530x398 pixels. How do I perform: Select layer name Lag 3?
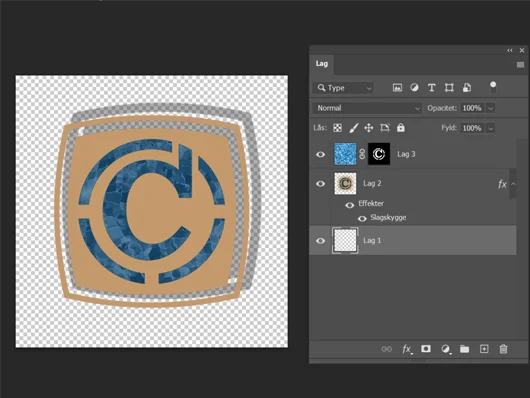(406, 154)
